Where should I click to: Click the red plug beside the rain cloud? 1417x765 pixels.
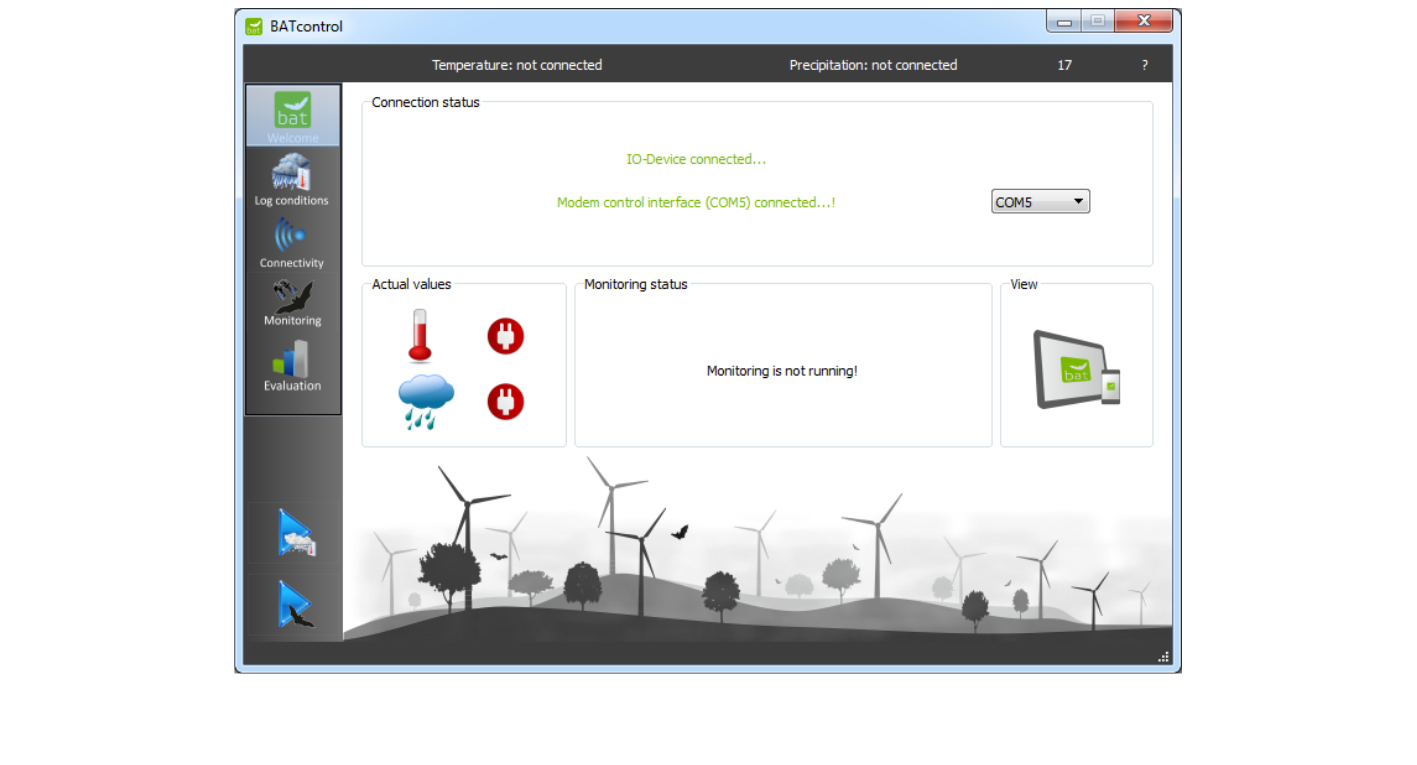coord(505,402)
